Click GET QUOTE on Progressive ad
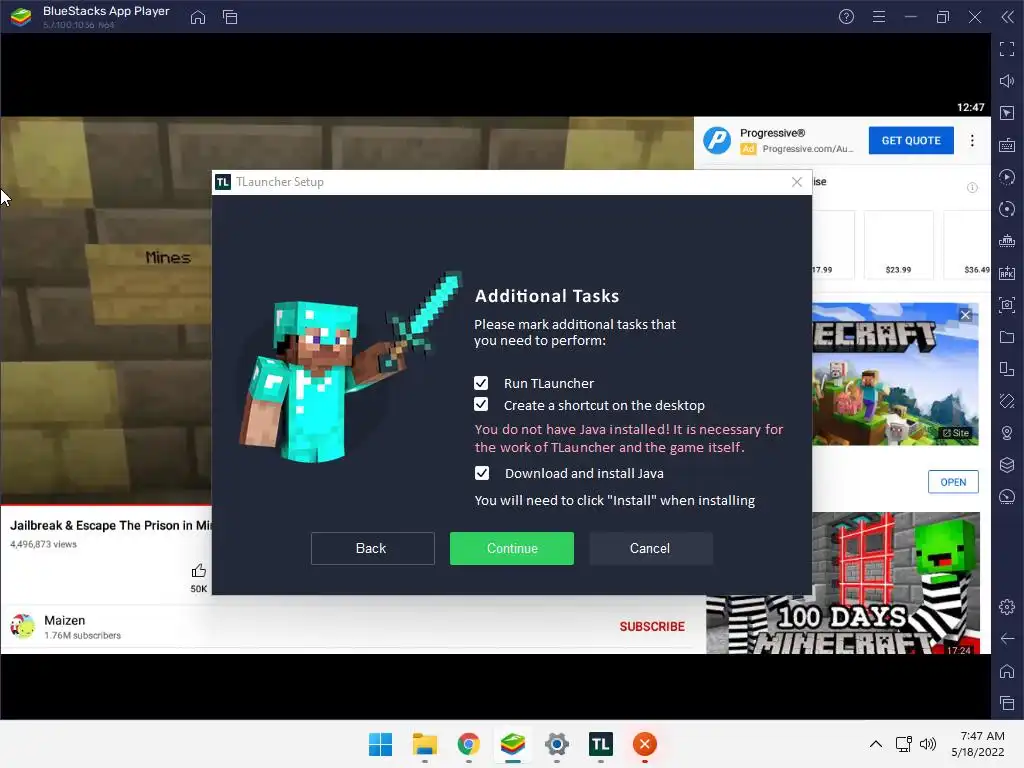Viewport: 1024px width, 768px height. click(x=911, y=140)
